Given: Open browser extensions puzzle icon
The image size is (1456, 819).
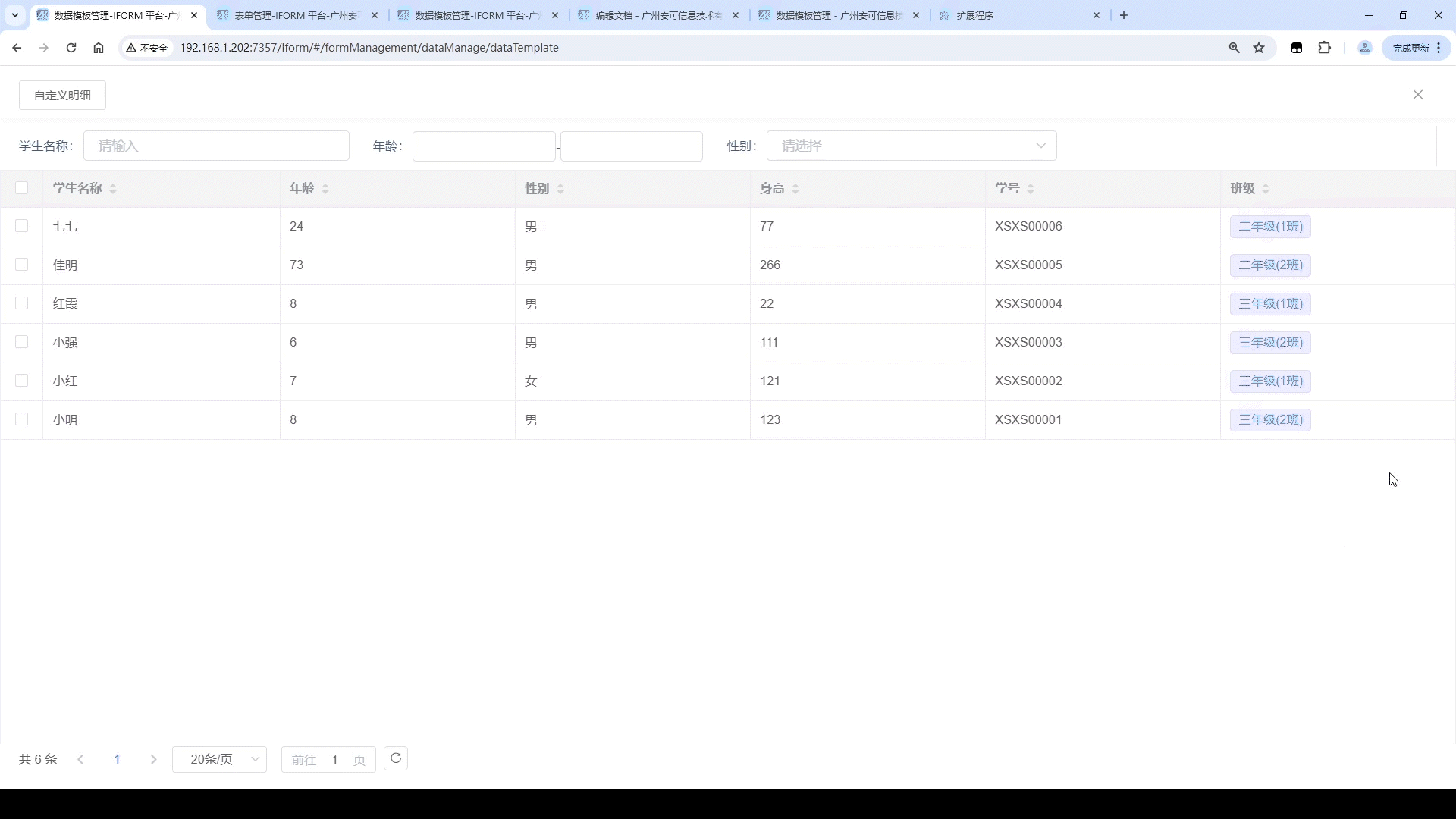Looking at the screenshot, I should (x=1324, y=48).
